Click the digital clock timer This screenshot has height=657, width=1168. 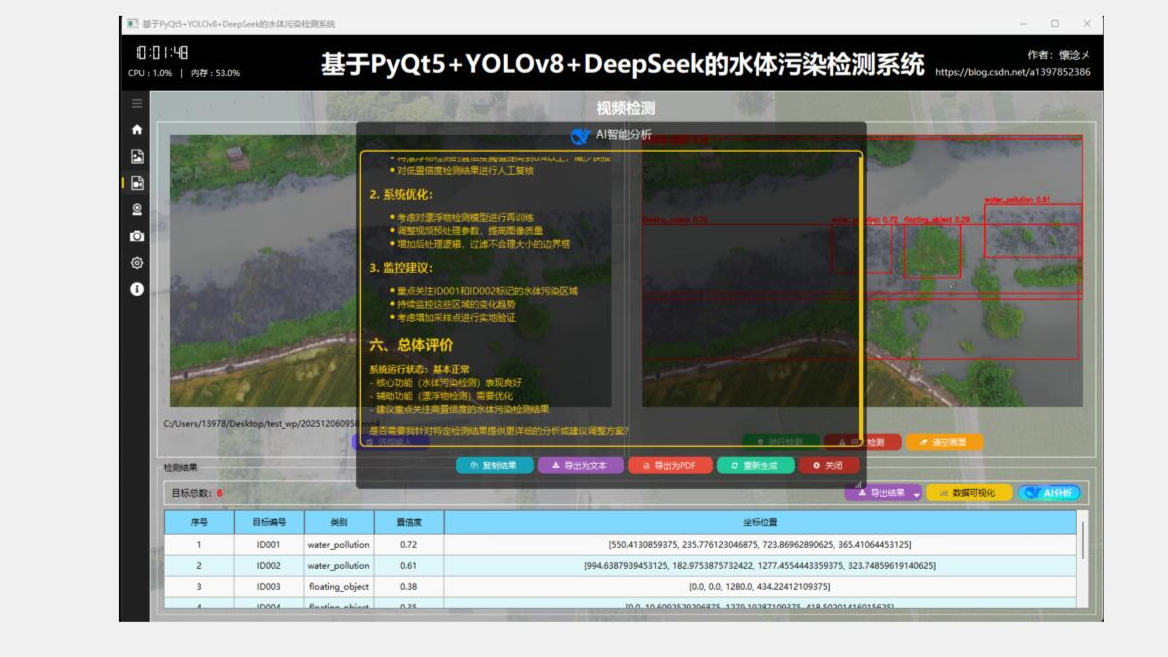click(162, 52)
